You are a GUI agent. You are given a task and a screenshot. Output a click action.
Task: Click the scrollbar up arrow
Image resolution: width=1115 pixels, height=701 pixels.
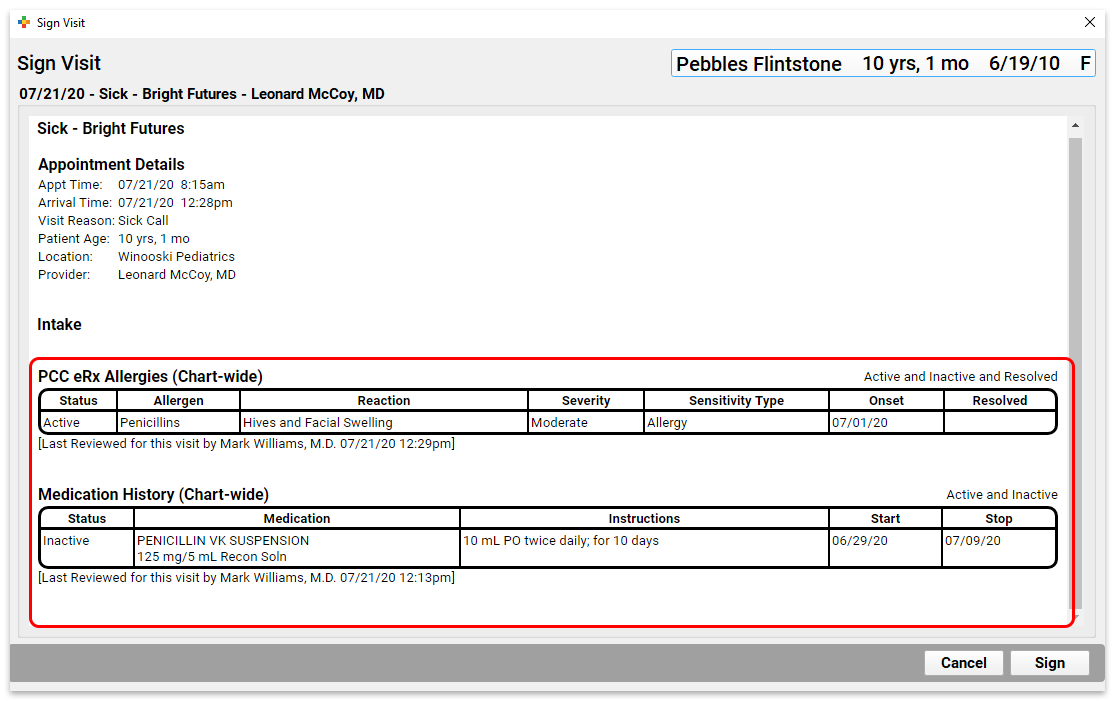[x=1075, y=126]
